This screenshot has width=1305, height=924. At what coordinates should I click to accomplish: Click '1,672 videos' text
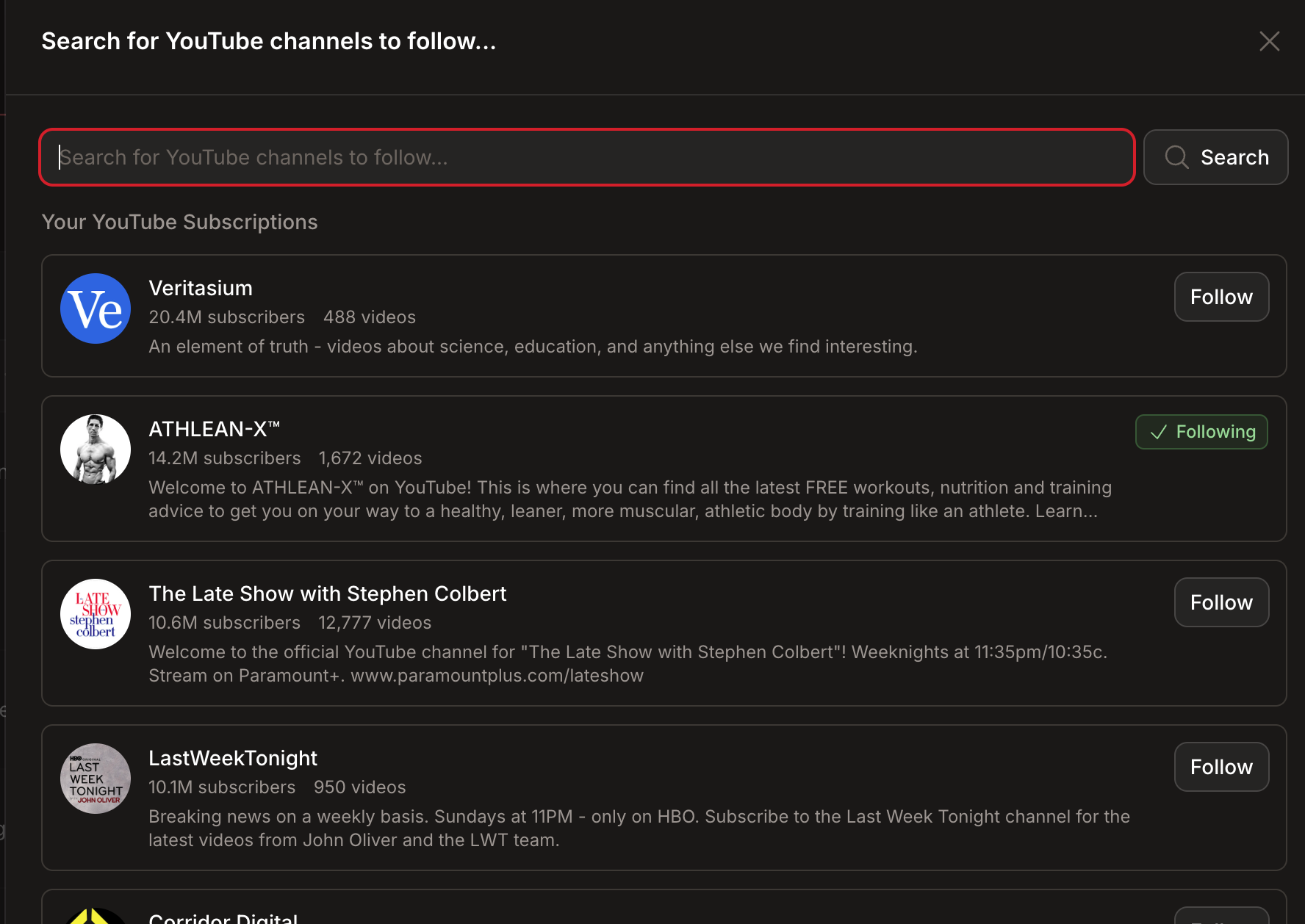pyautogui.click(x=370, y=458)
